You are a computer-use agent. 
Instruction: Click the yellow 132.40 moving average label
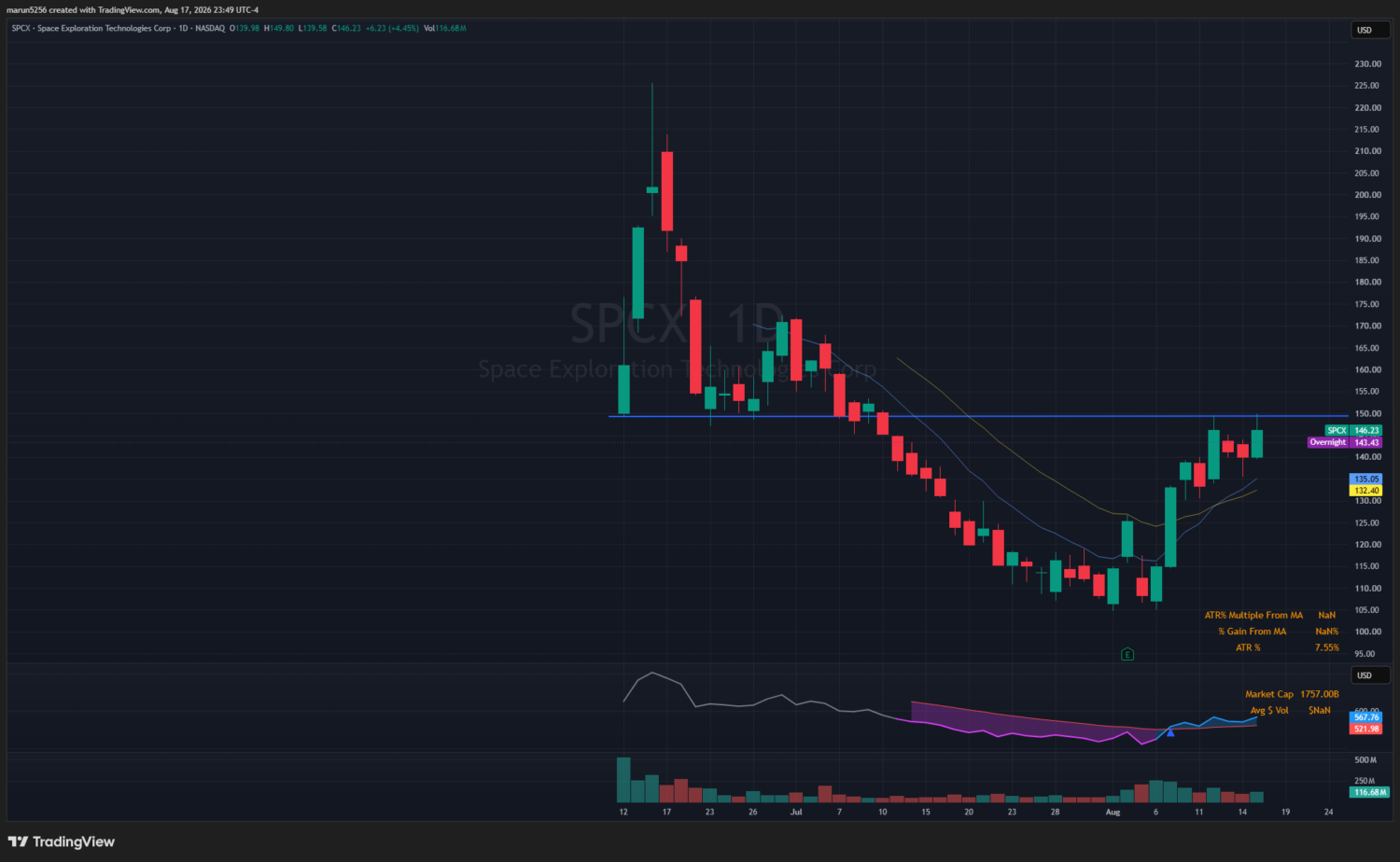[x=1366, y=491]
